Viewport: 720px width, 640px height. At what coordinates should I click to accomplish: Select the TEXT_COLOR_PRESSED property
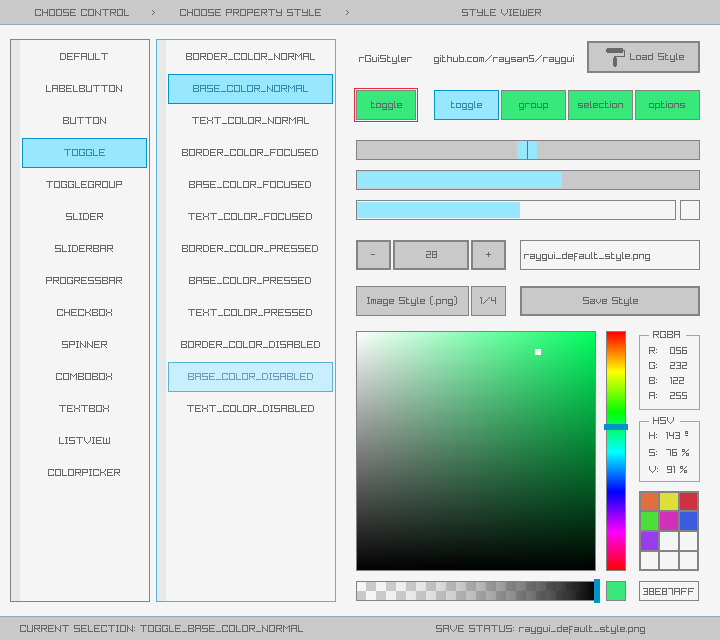coord(250,313)
